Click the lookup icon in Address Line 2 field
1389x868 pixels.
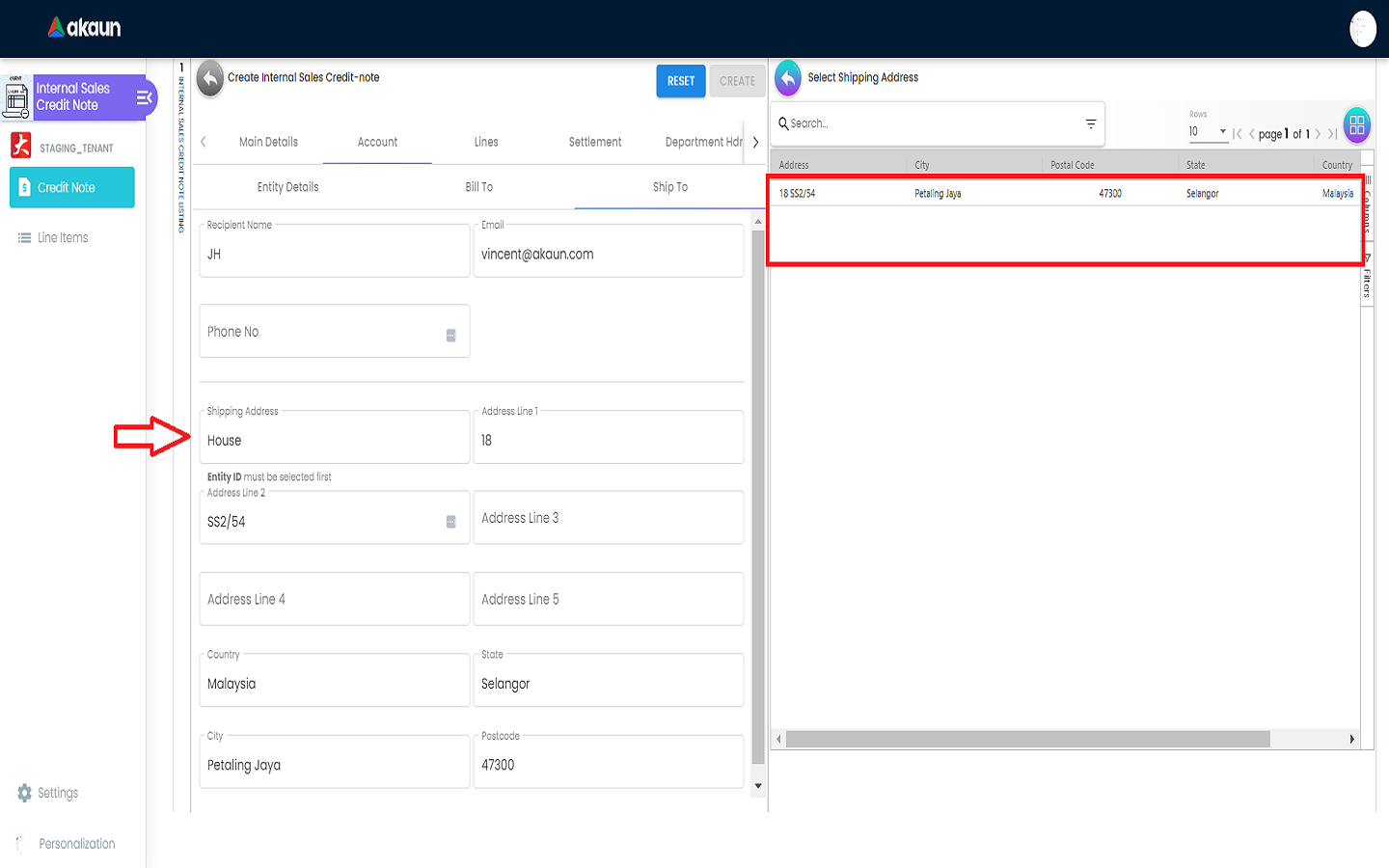tap(450, 522)
